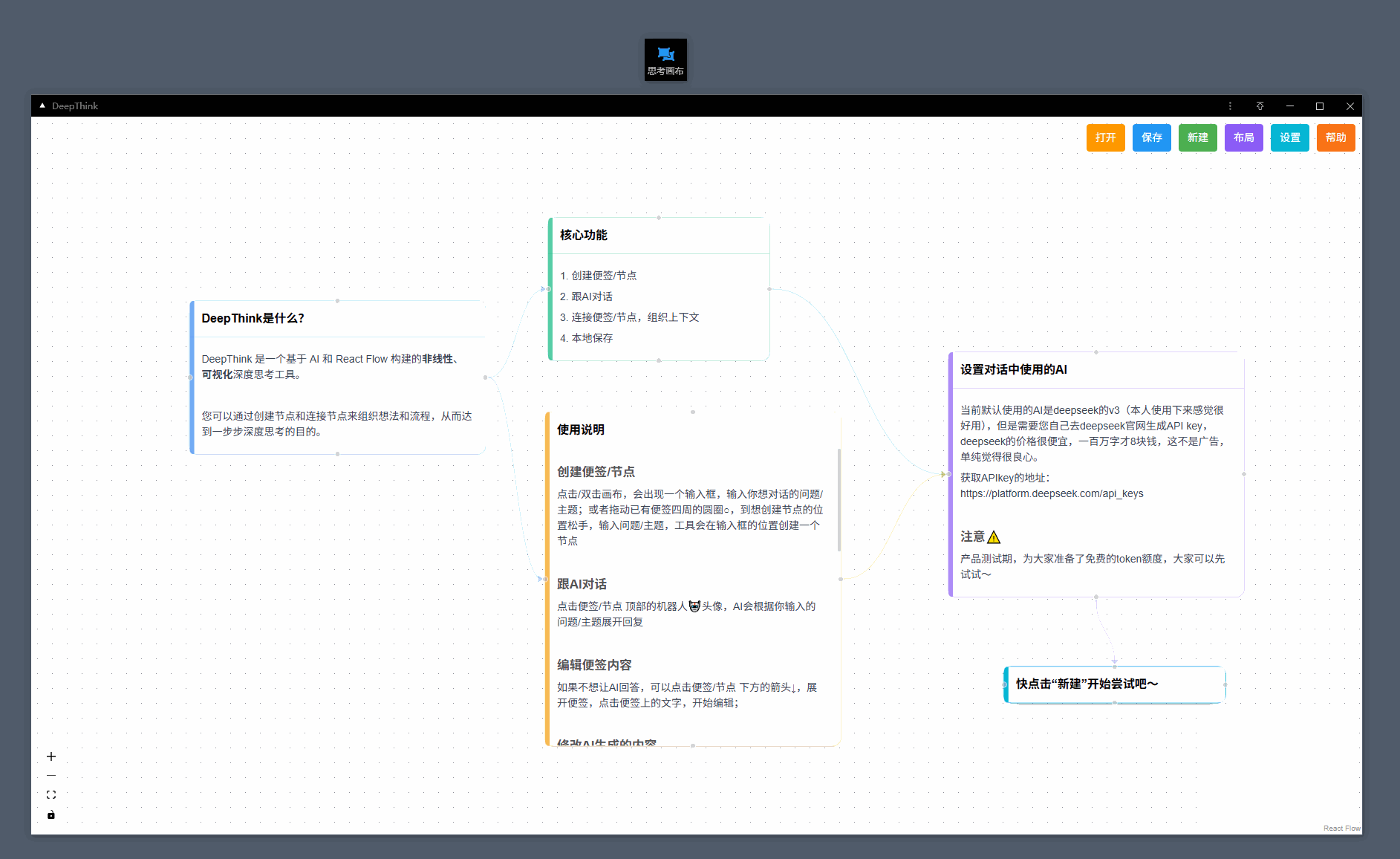
Task: Click the text 获取APIkey的地址:
Action: pos(1005,478)
